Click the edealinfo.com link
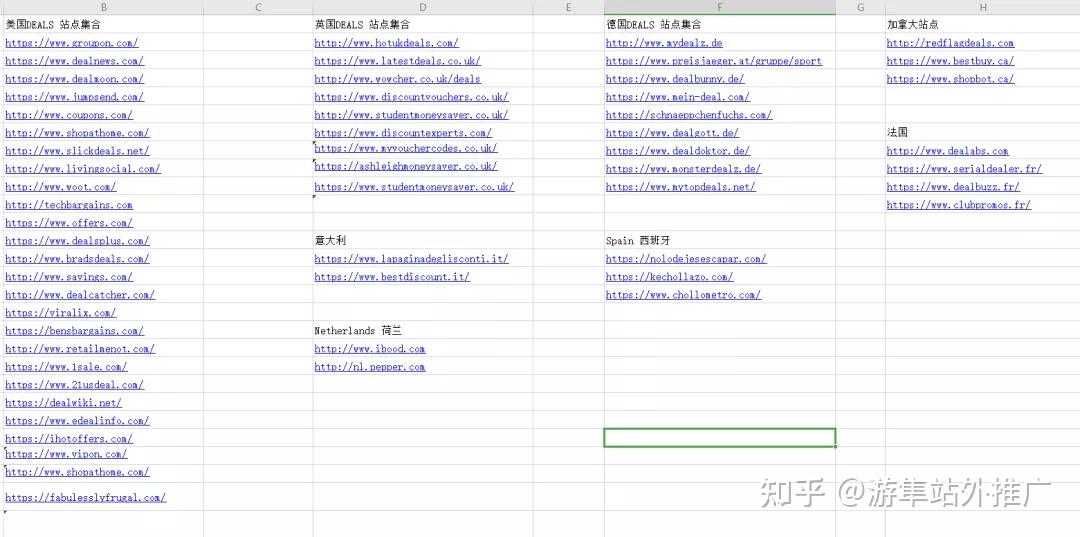 point(77,421)
